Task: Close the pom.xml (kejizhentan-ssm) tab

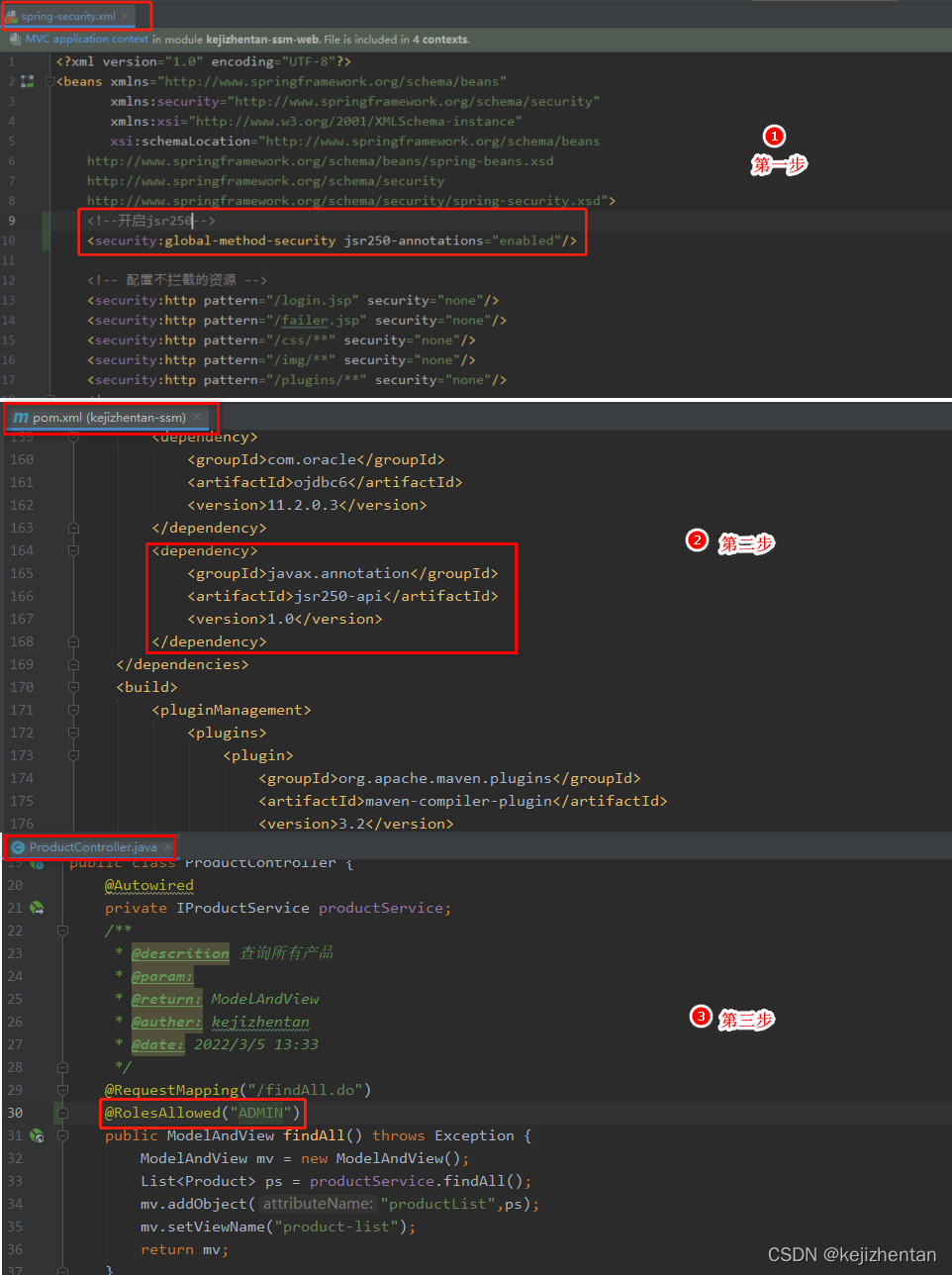Action: click(x=197, y=418)
